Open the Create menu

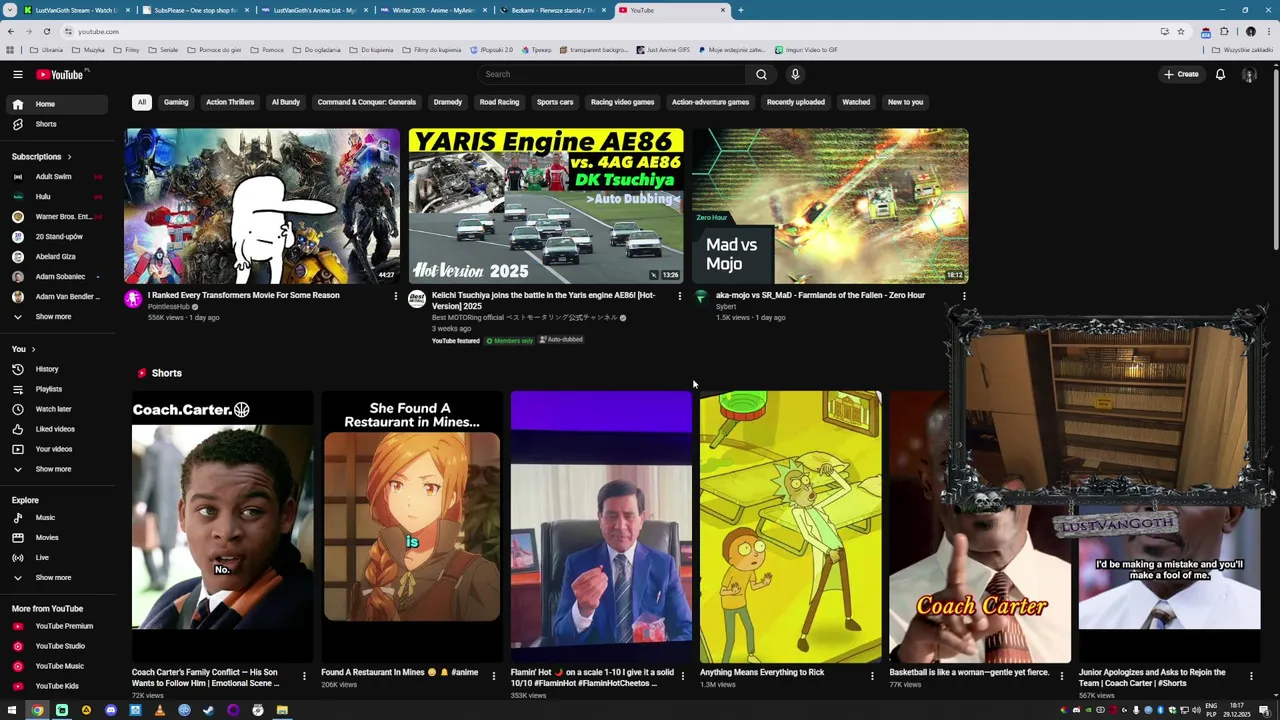(x=1181, y=74)
